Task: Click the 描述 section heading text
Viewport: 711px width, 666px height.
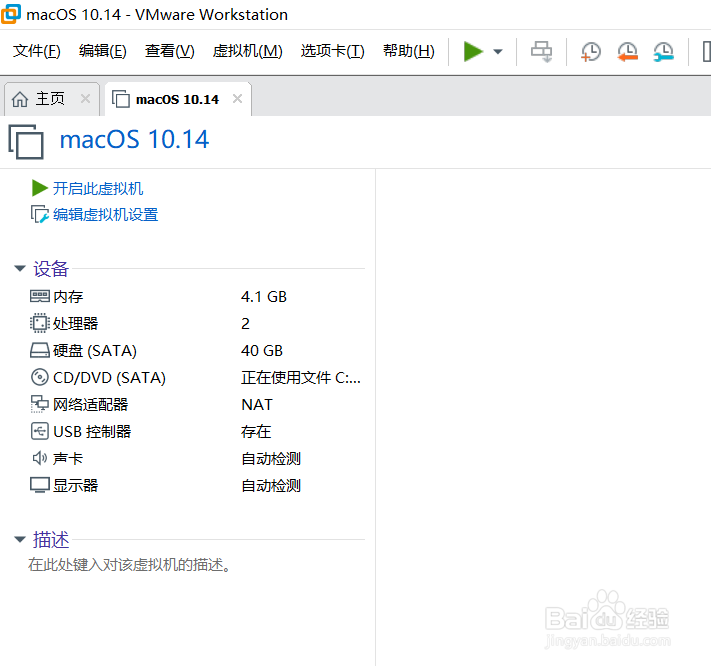Action: tap(51, 540)
